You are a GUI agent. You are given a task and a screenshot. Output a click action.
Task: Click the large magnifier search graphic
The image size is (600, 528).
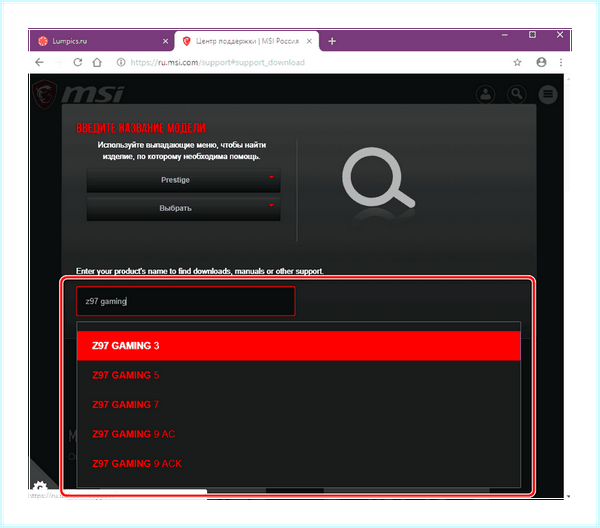tap(378, 178)
